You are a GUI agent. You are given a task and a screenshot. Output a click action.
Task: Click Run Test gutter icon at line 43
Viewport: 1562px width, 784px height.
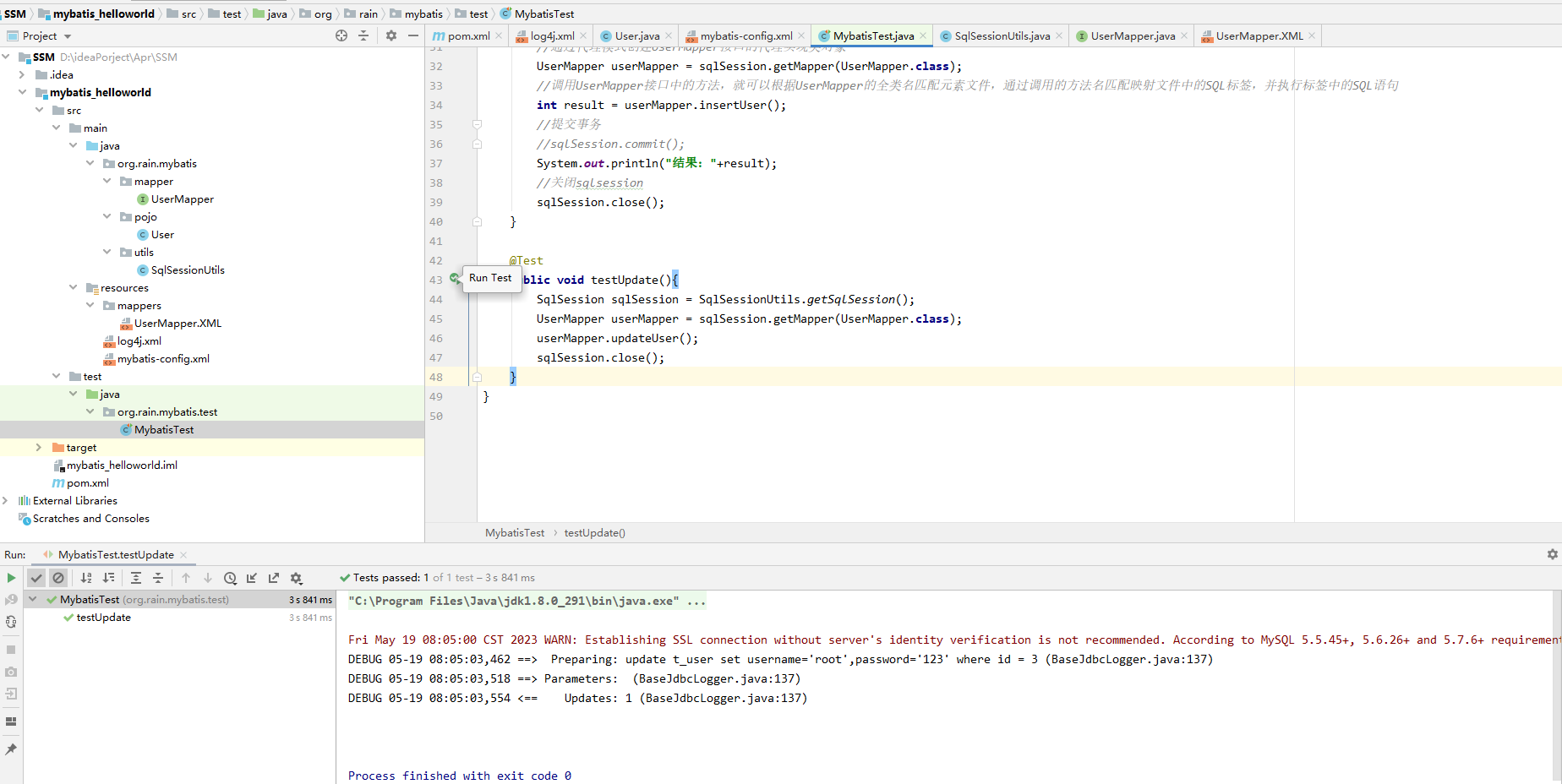click(455, 279)
